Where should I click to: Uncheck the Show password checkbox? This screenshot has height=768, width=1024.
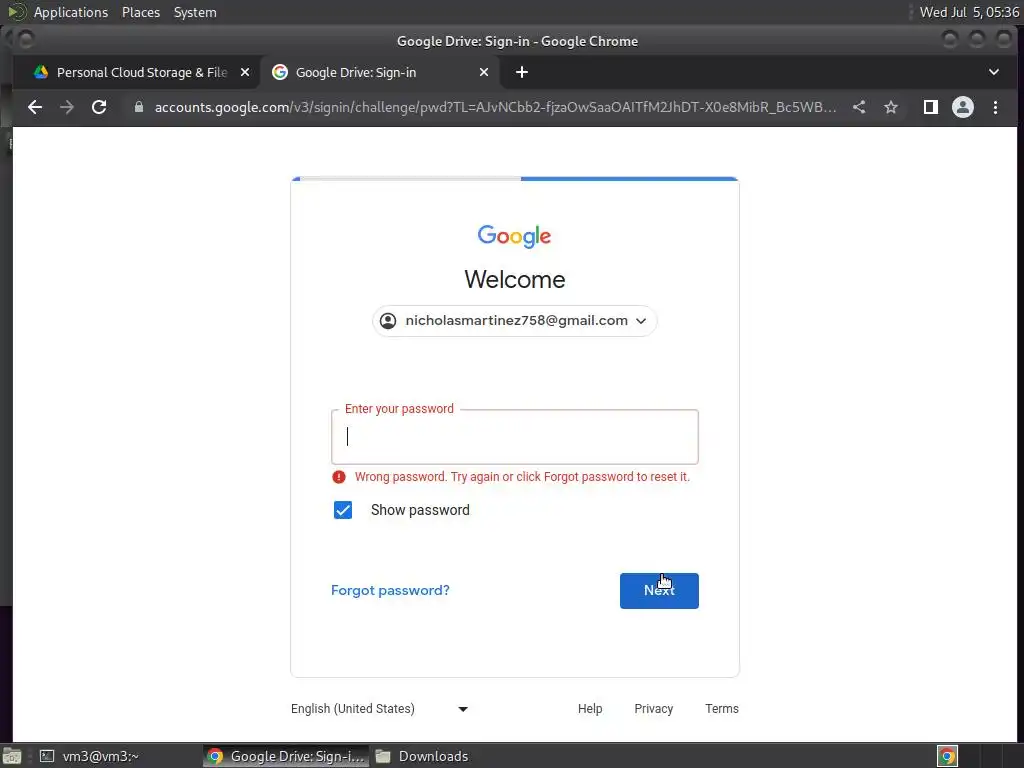click(x=343, y=510)
